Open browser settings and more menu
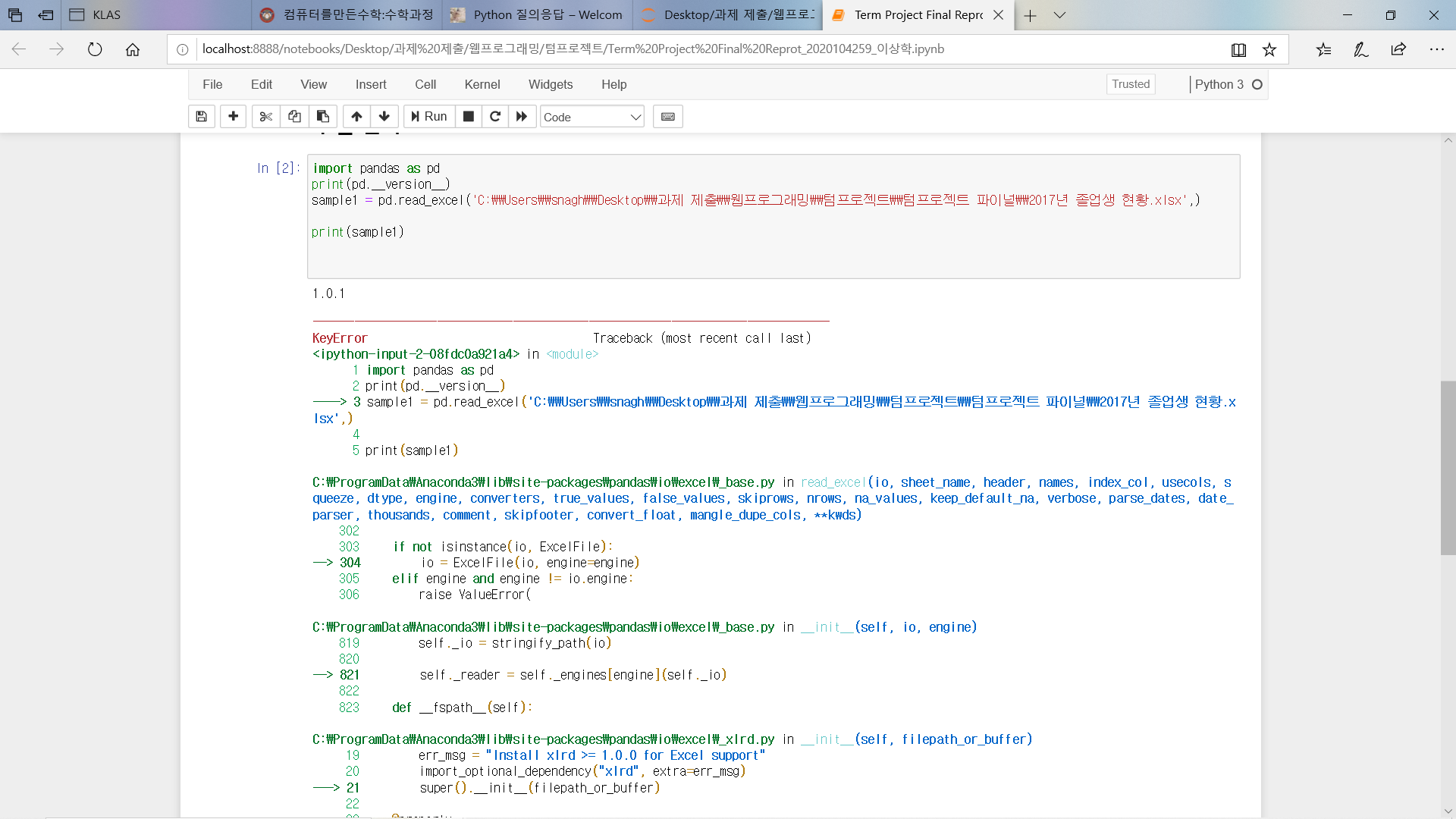This screenshot has height=819, width=1456. (x=1436, y=49)
